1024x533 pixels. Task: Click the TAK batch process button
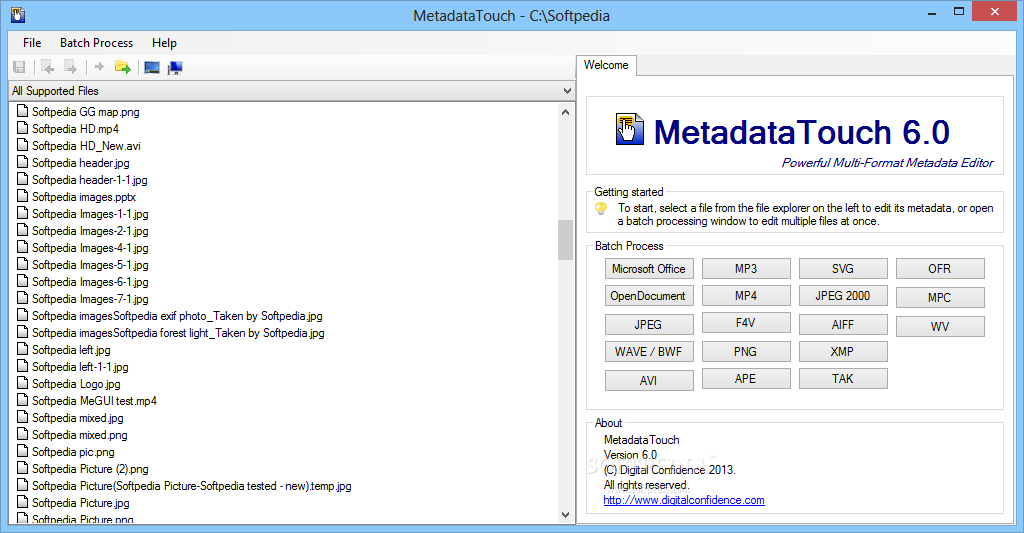pos(843,379)
